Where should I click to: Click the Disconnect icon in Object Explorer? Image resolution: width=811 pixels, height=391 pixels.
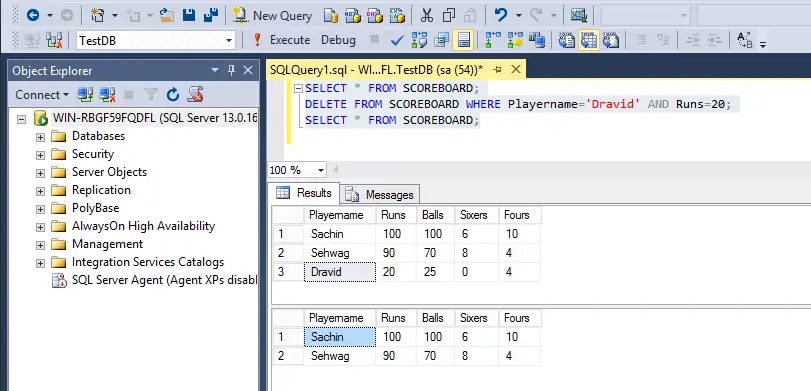107,95
